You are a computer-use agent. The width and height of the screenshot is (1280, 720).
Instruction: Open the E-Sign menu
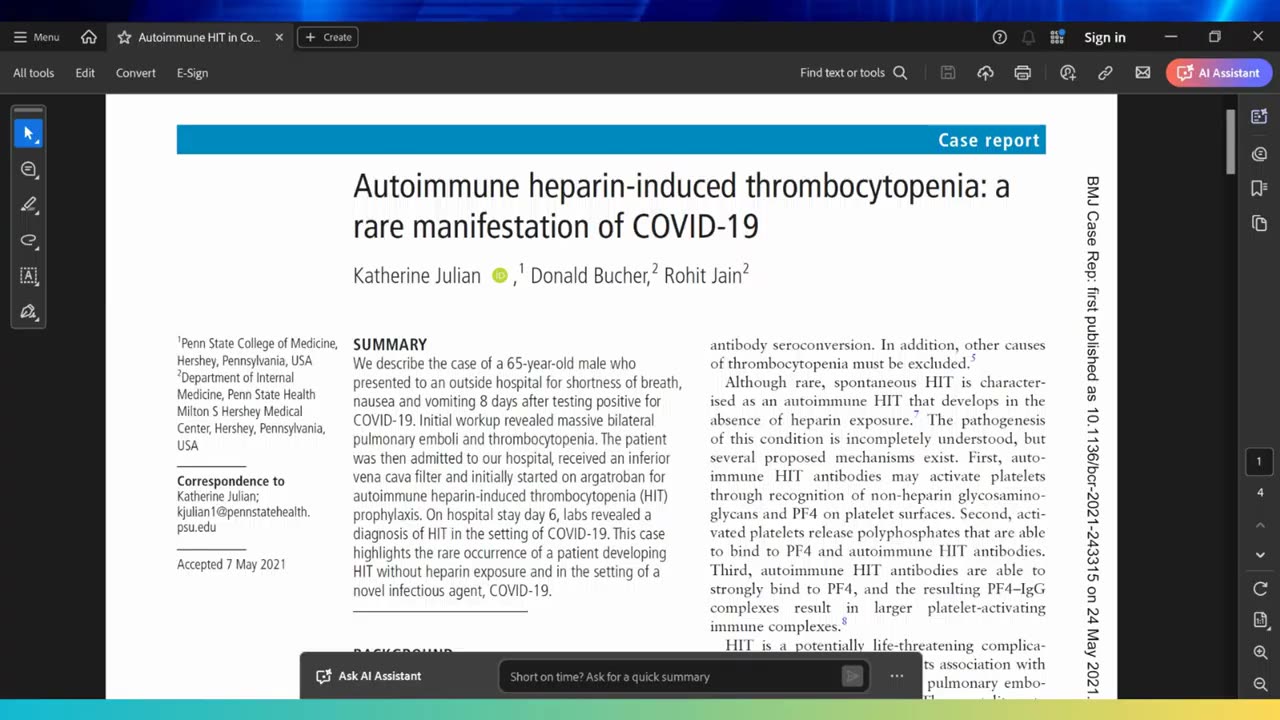192,73
